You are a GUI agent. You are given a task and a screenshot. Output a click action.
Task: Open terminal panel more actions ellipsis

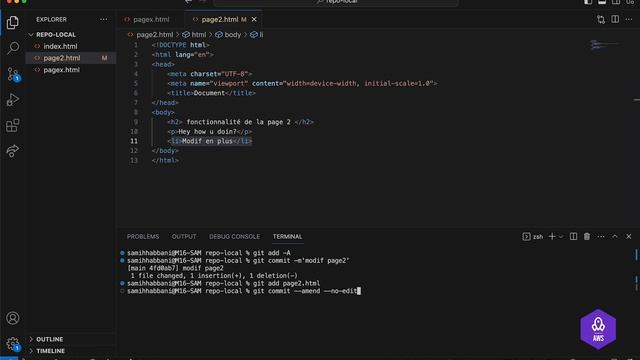pyautogui.click(x=601, y=236)
